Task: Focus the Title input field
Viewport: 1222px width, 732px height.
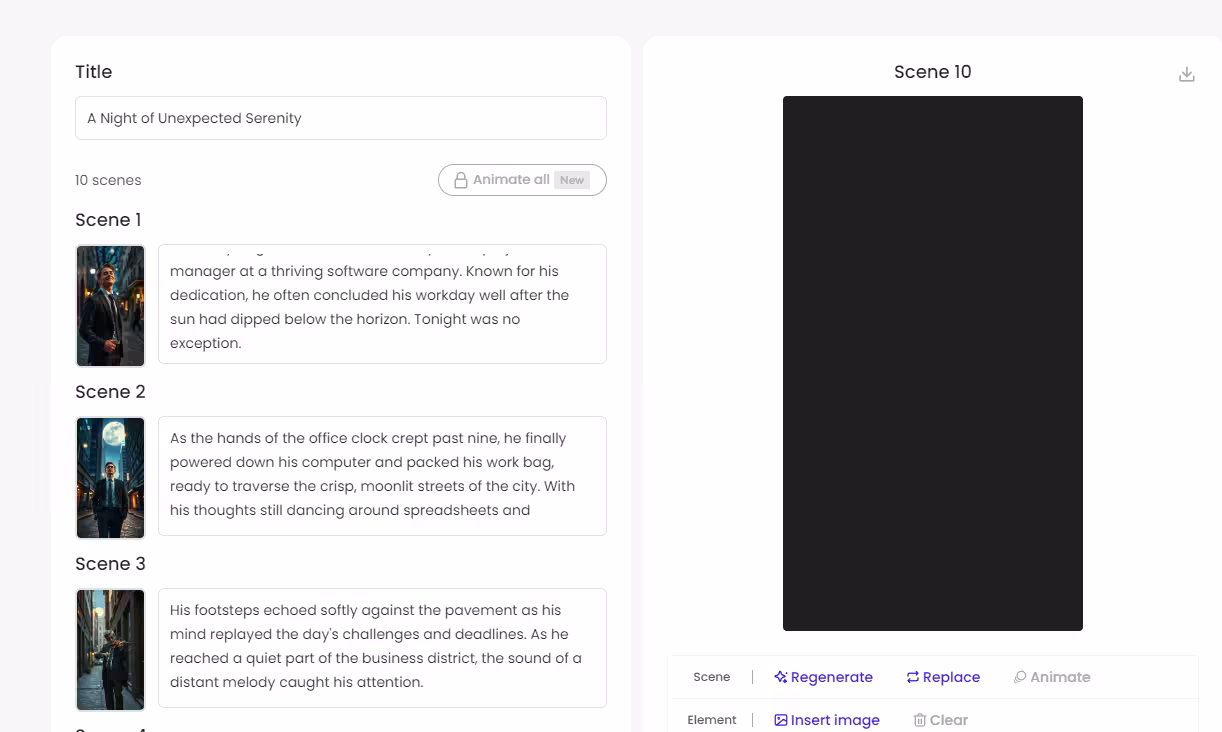Action: coord(340,118)
